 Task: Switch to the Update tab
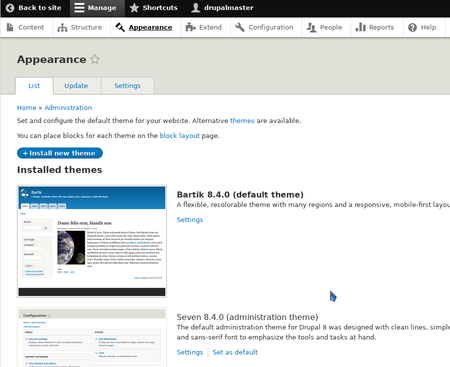[76, 86]
